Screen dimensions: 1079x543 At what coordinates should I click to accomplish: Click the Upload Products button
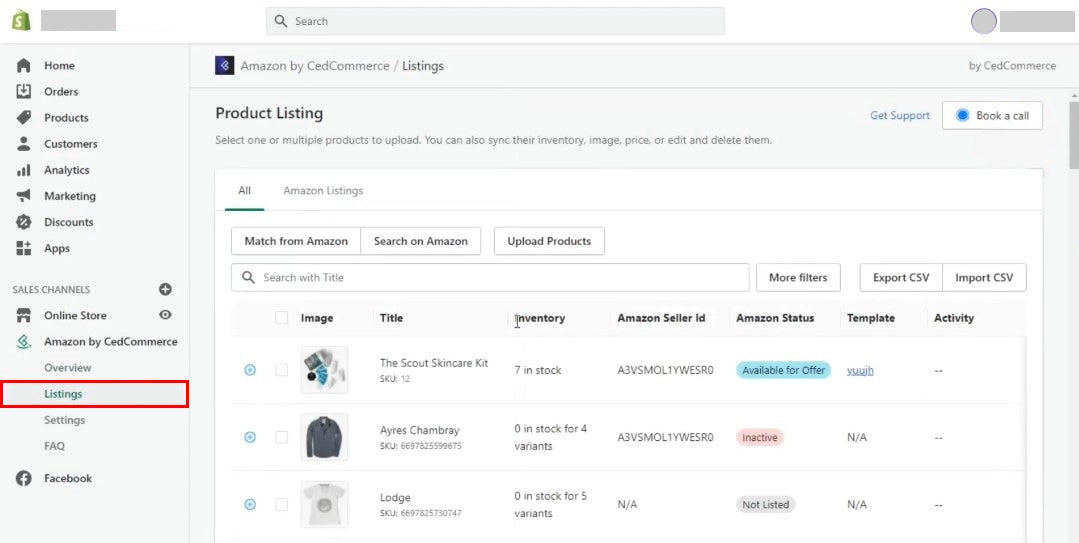pos(549,241)
